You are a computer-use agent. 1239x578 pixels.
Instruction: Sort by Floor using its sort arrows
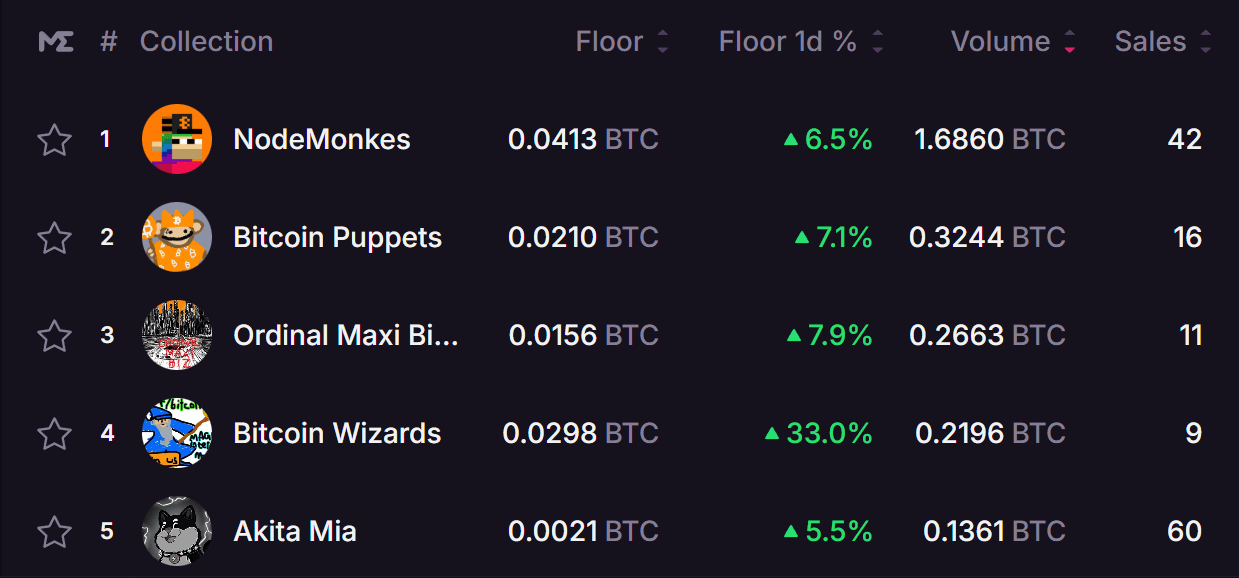coord(662,42)
